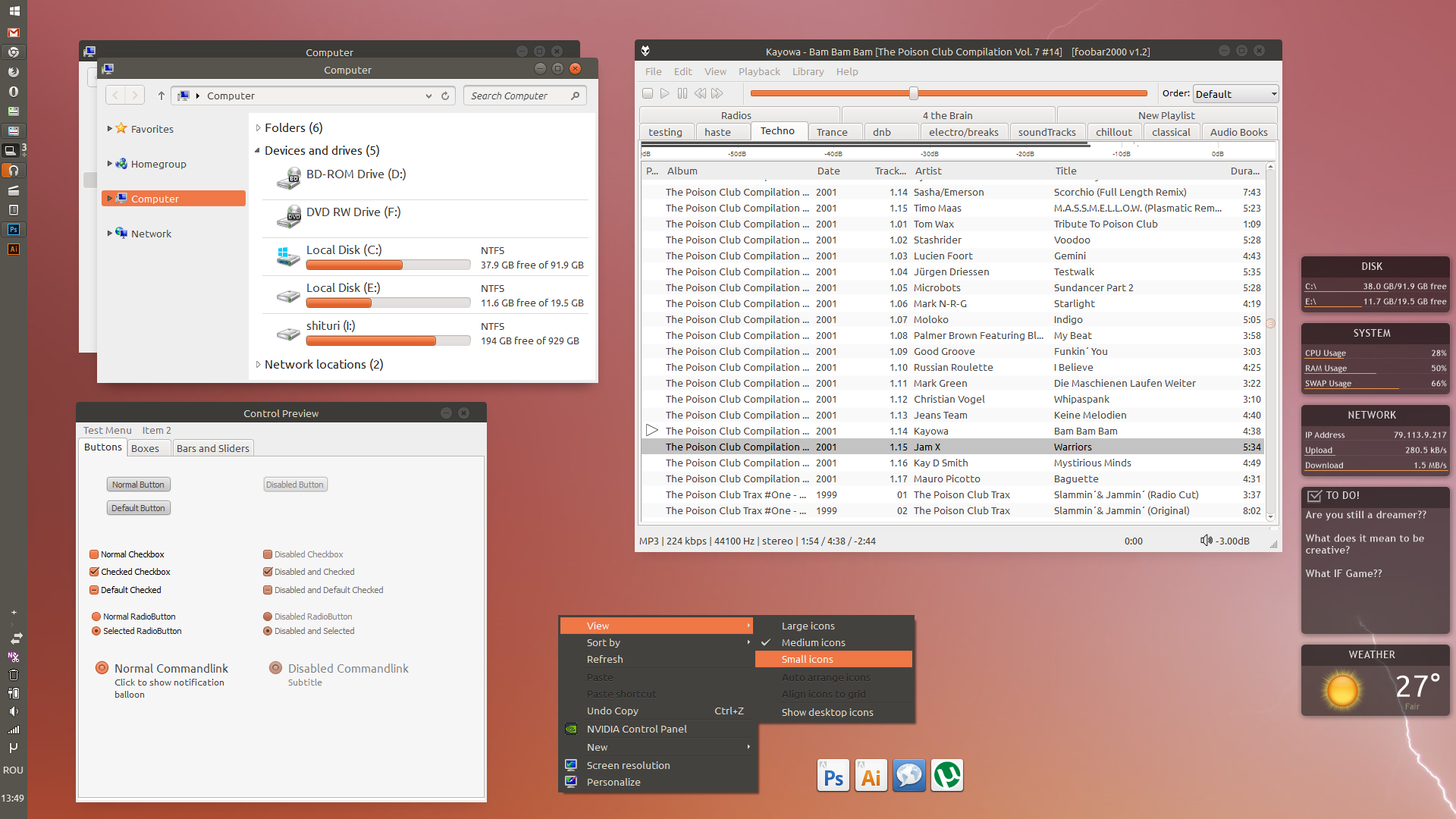Screen dimensions: 1456x819
Task: Choose Small icons in the context submenu
Action: tap(833, 659)
